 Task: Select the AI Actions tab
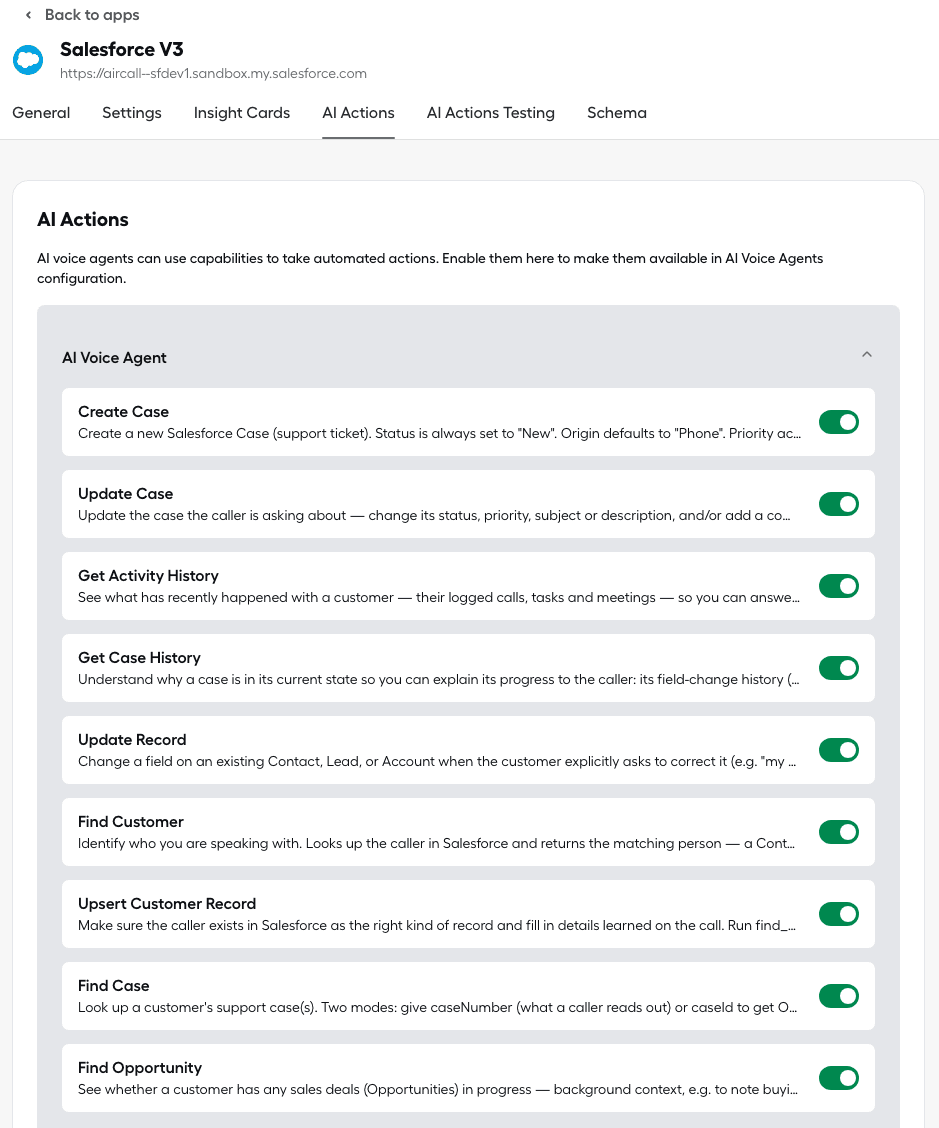(x=358, y=113)
